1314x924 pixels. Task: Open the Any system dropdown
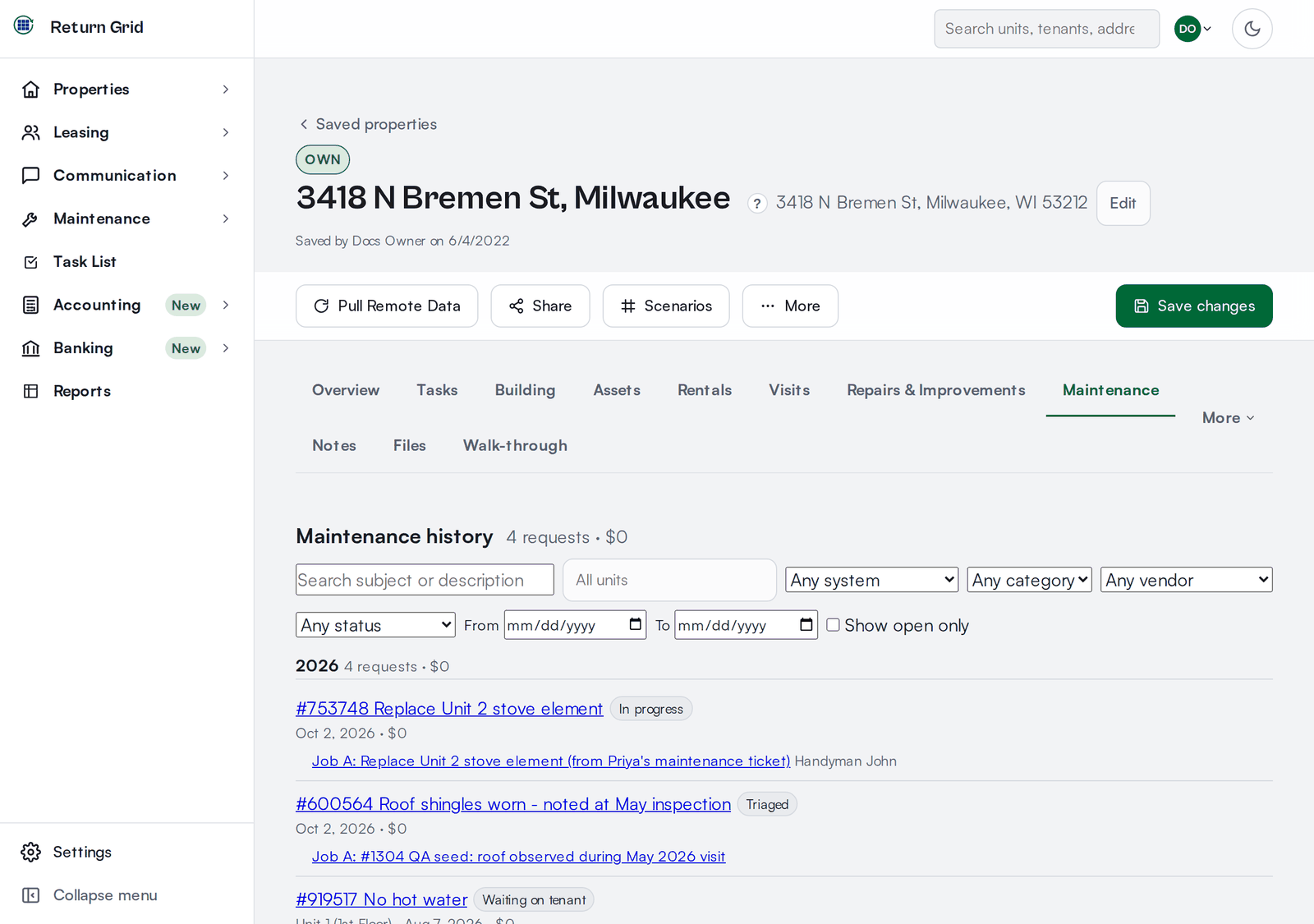click(872, 580)
